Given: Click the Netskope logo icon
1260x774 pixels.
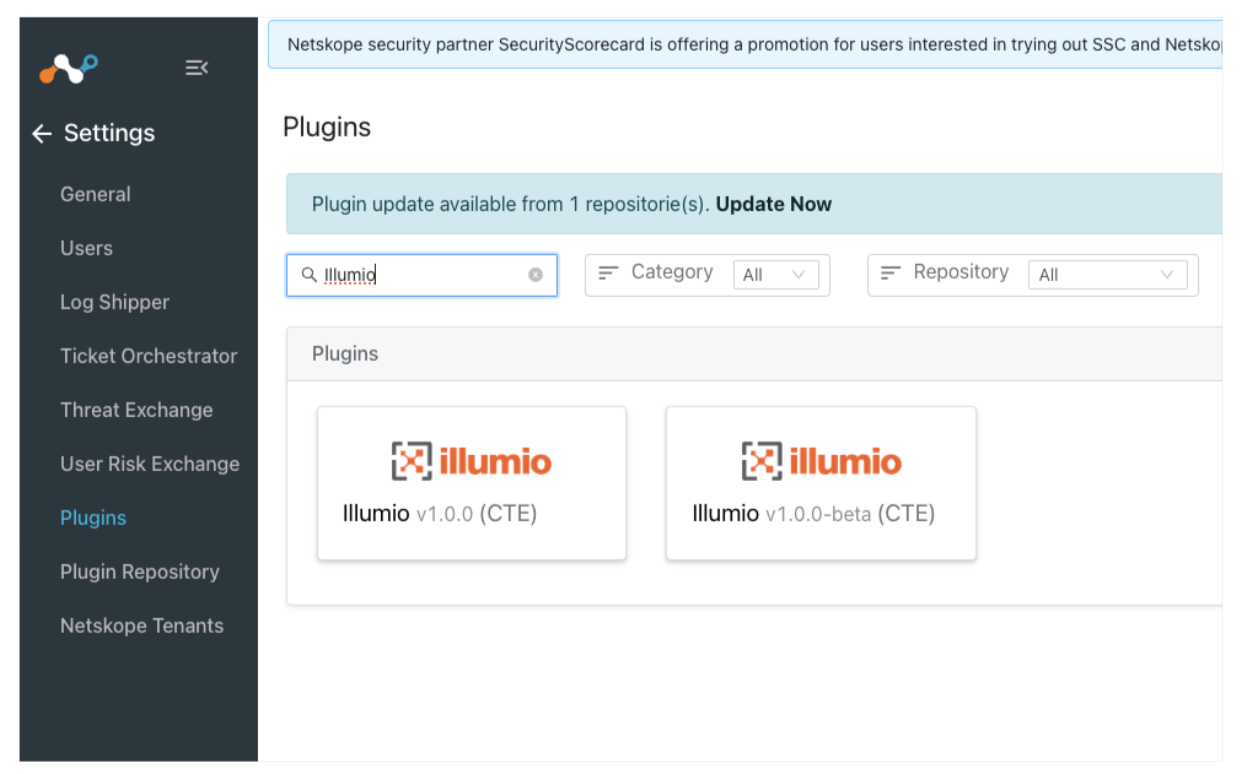Looking at the screenshot, I should coord(69,69).
